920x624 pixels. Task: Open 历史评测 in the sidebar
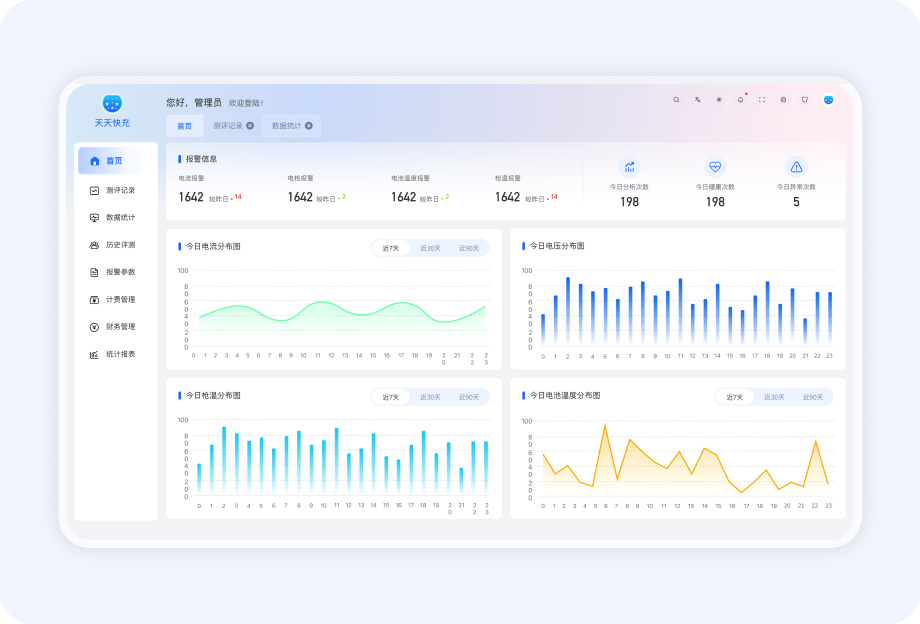tap(120, 245)
